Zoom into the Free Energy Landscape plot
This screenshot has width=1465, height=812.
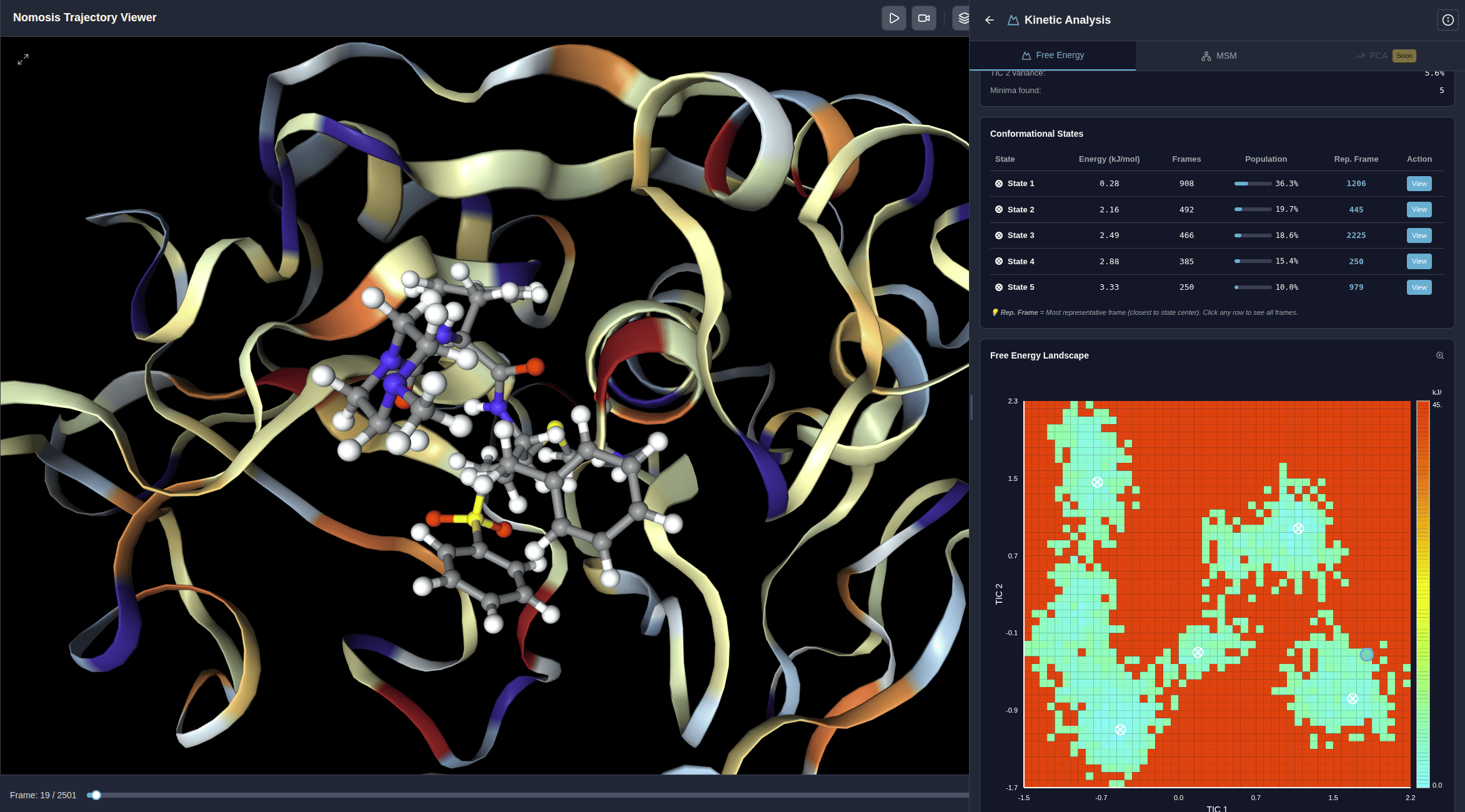(x=1440, y=355)
